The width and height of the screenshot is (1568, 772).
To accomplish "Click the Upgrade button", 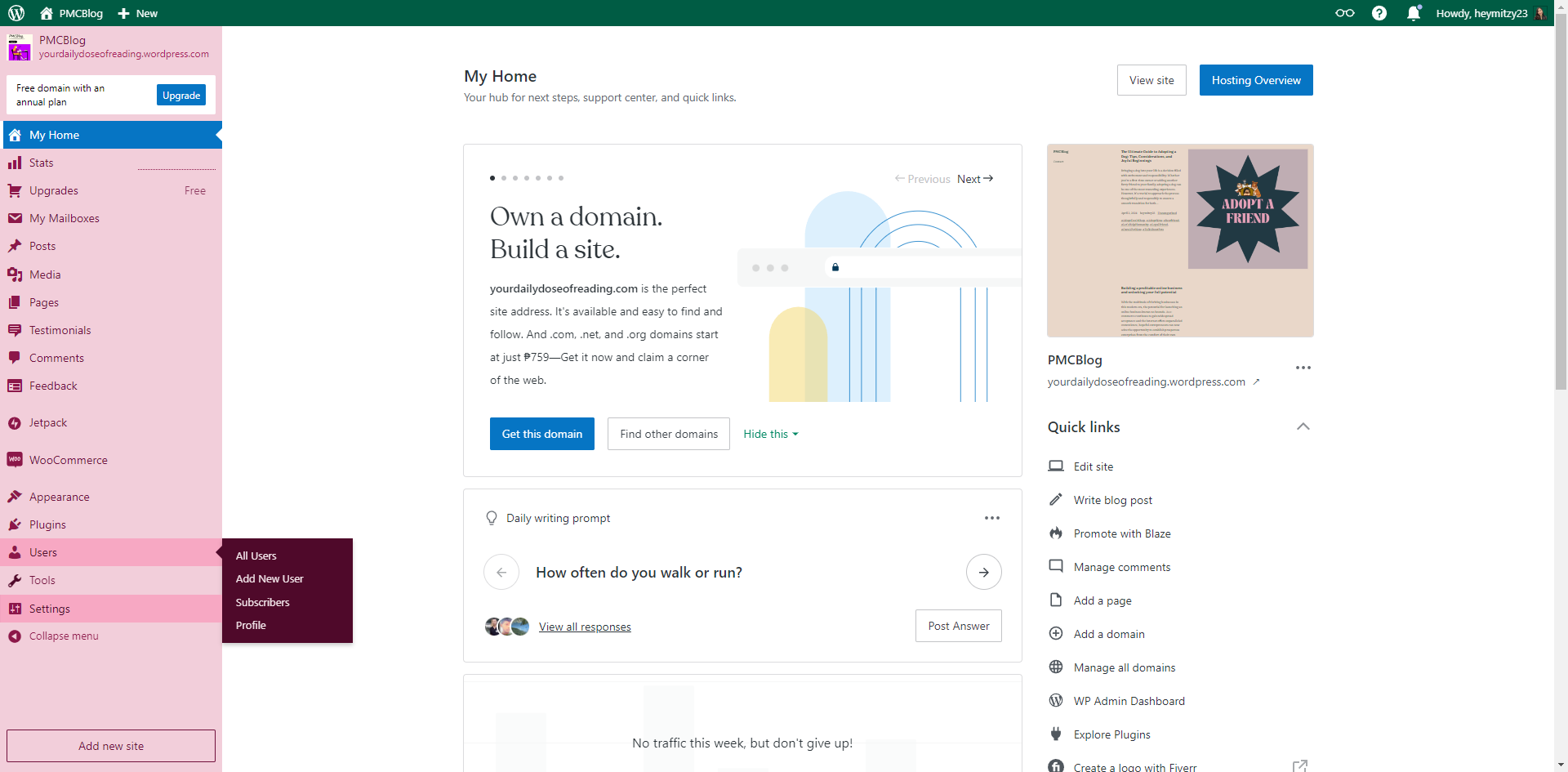I will pyautogui.click(x=181, y=95).
